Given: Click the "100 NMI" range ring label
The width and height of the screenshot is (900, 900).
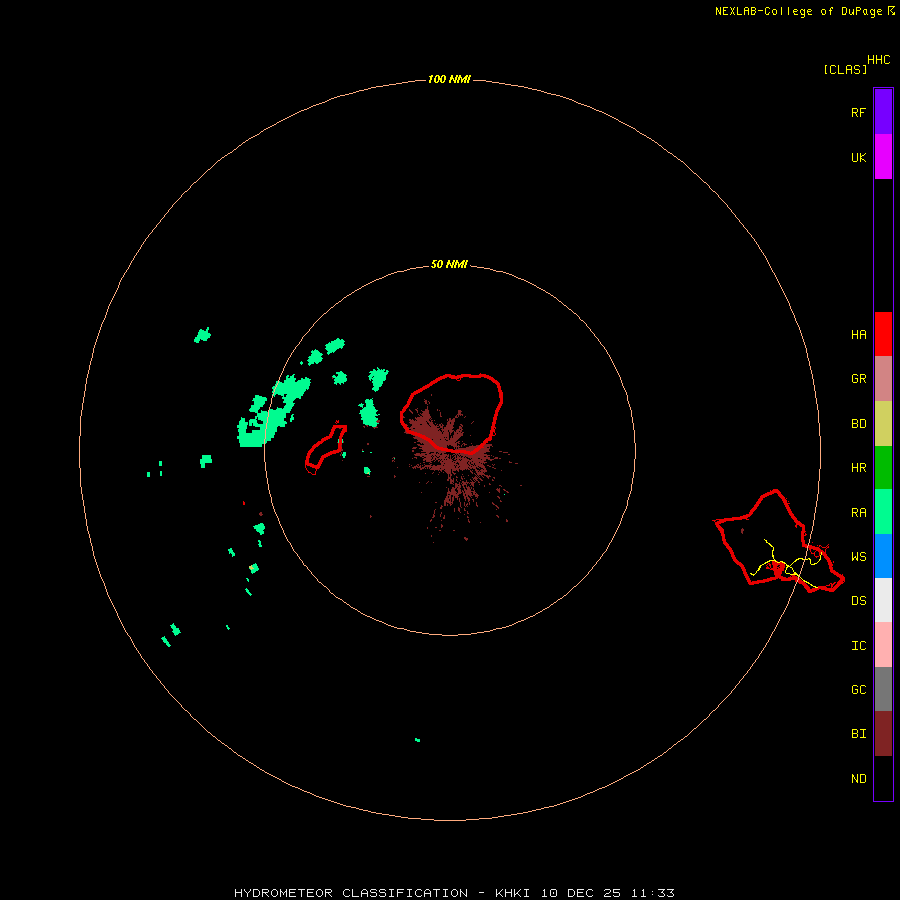Looking at the screenshot, I should [x=449, y=79].
